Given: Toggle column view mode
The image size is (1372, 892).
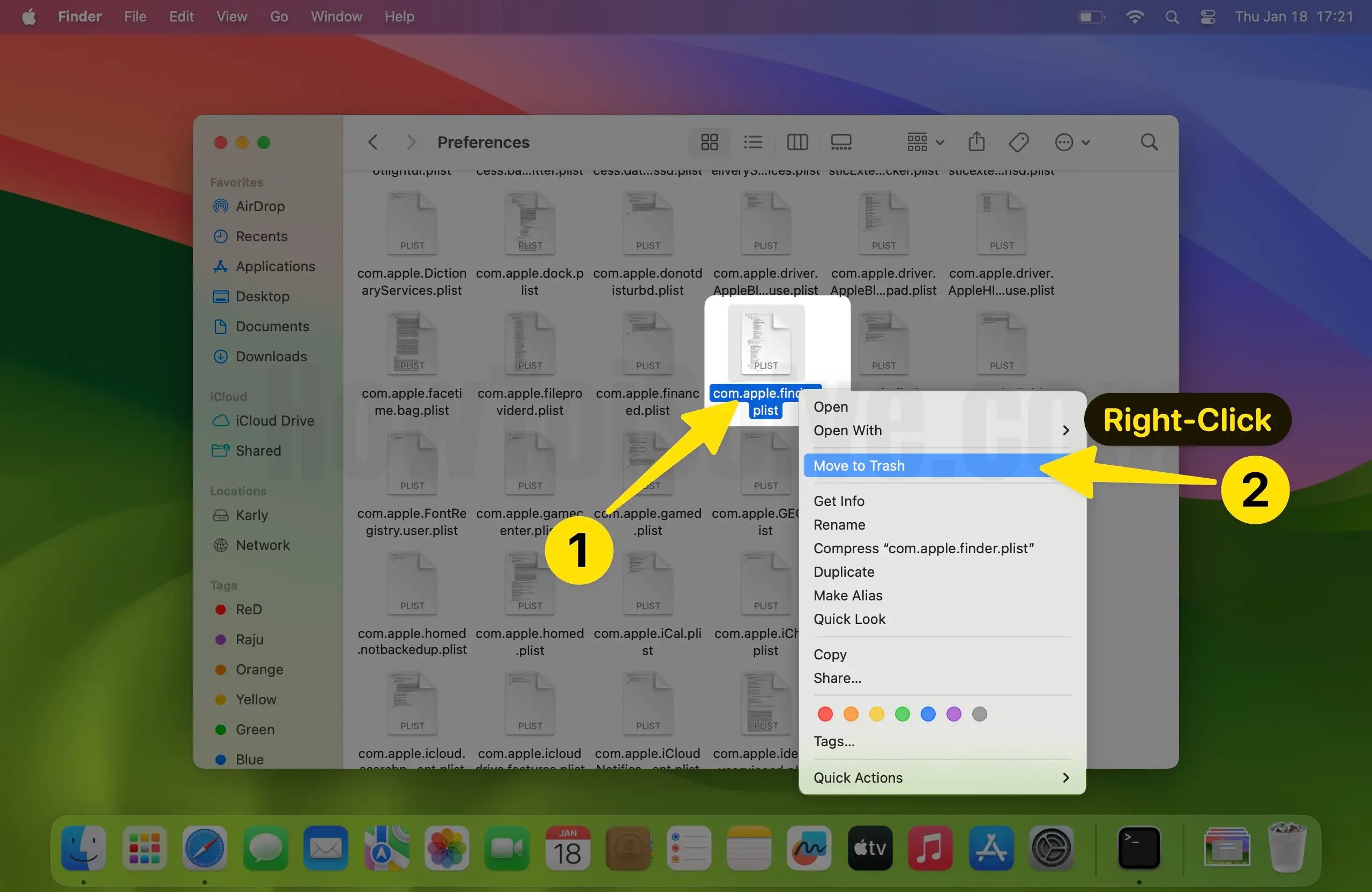Looking at the screenshot, I should point(797,142).
